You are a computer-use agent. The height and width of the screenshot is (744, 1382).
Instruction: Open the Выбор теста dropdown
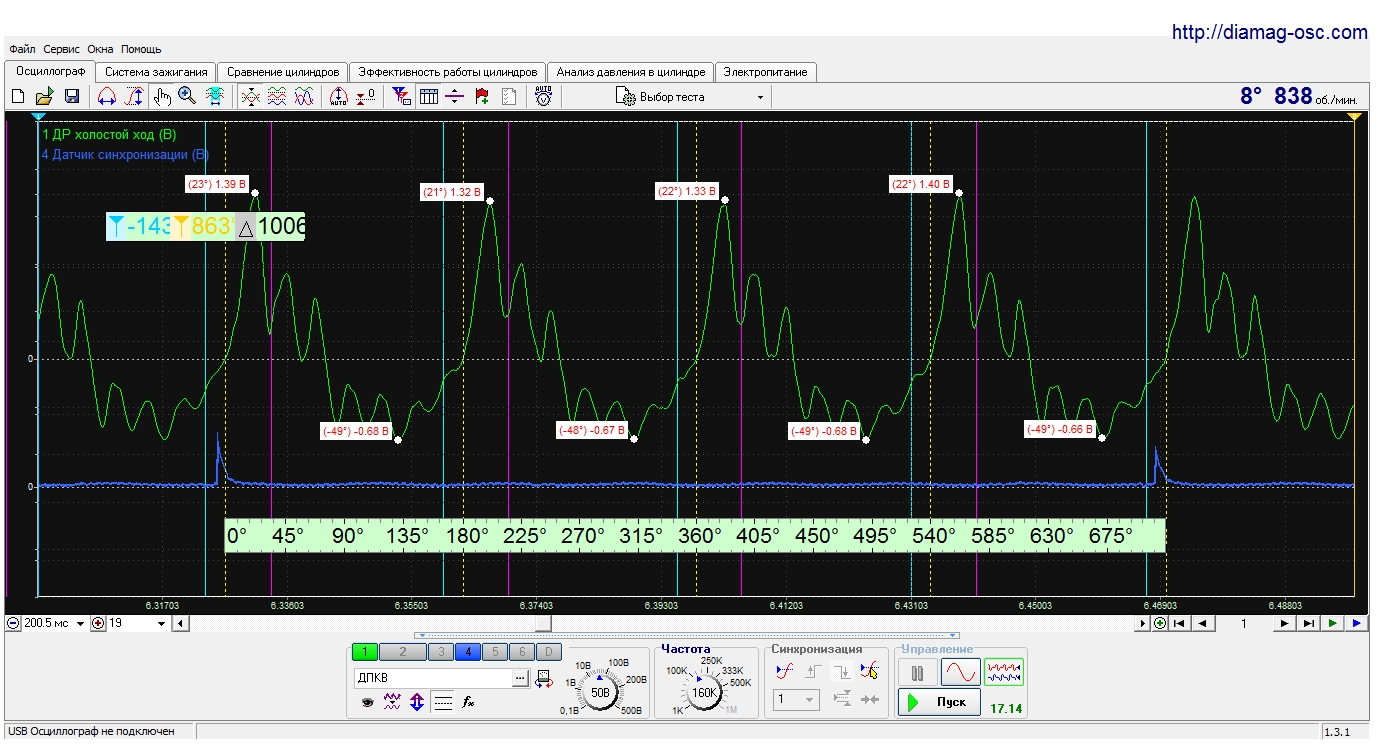pyautogui.click(x=692, y=97)
